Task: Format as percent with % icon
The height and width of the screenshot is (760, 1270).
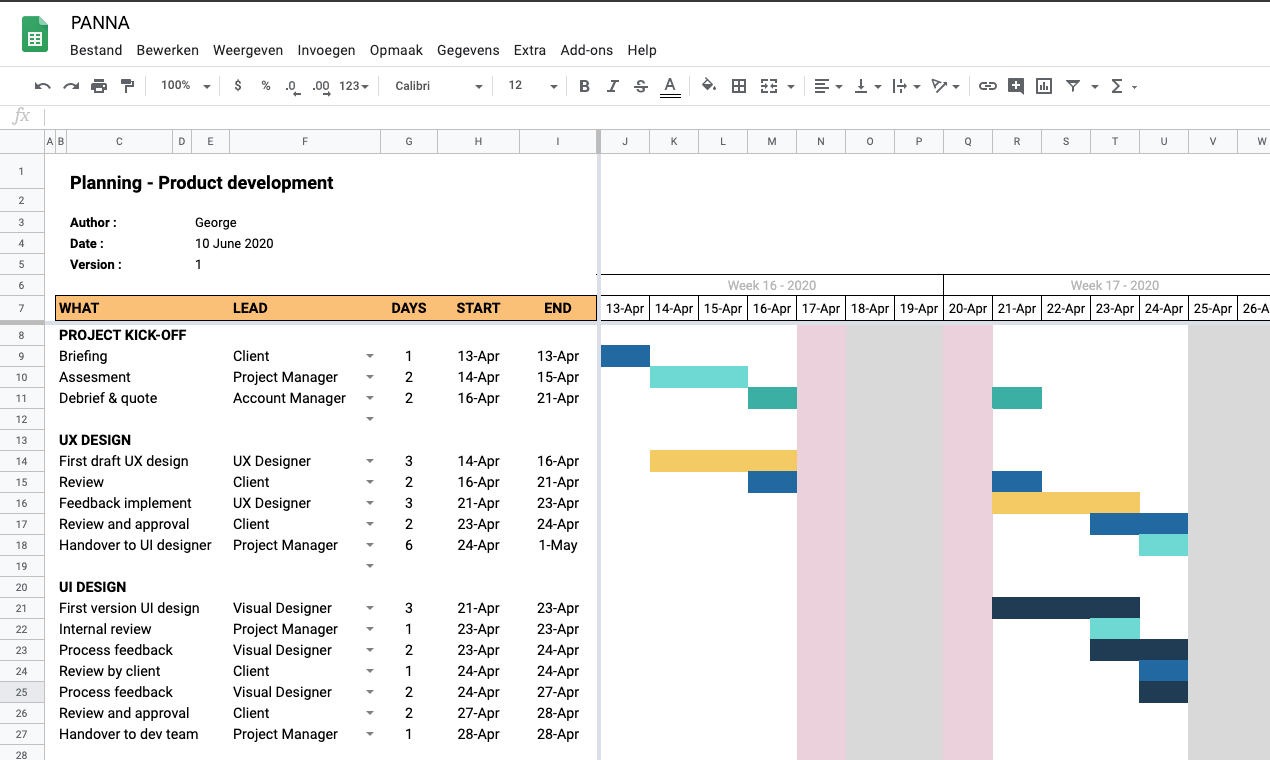Action: point(266,86)
